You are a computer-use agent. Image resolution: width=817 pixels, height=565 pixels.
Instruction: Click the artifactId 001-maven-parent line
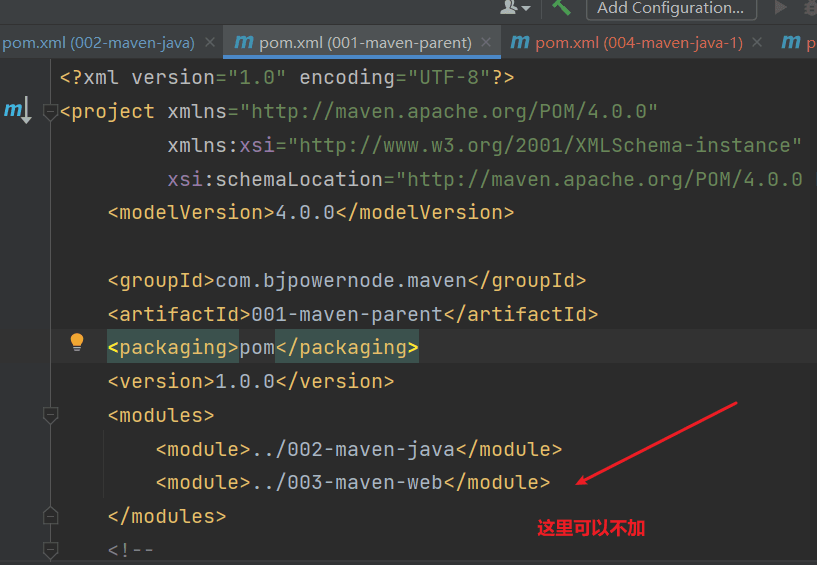point(353,314)
